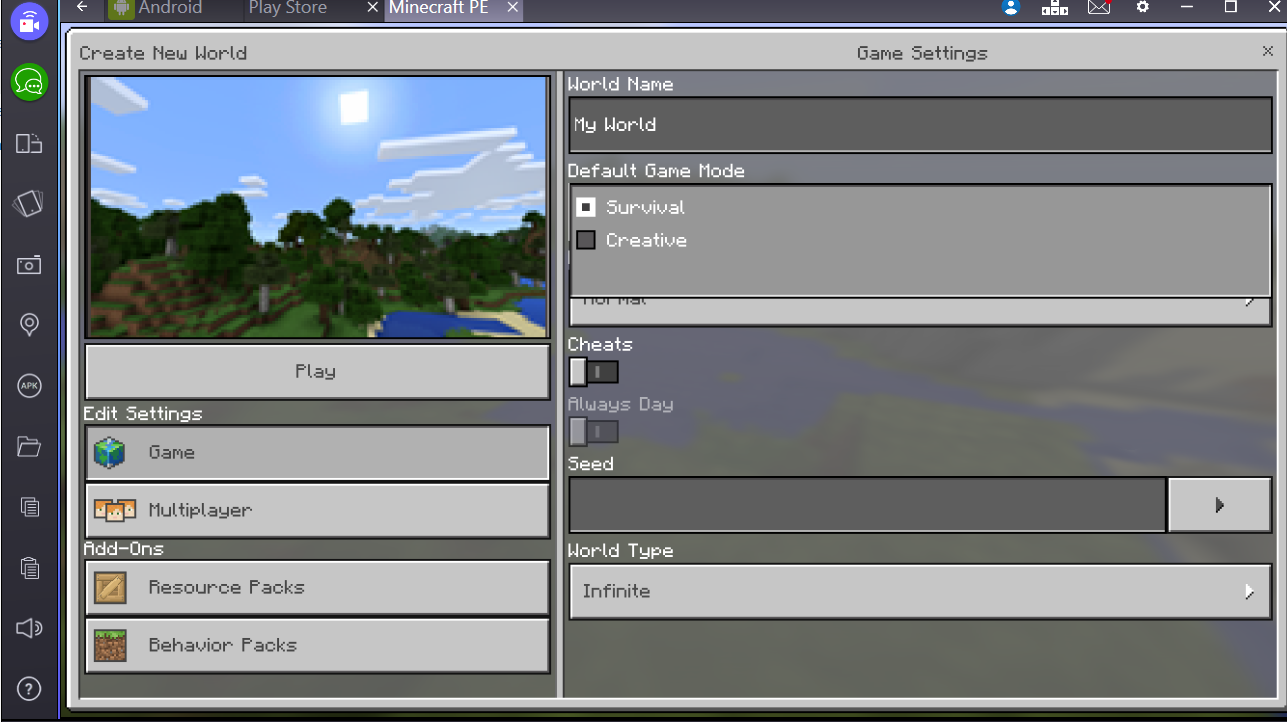Screen dimensions: 1287x722
Task: Click the copy icon in the sidebar
Action: point(29,507)
